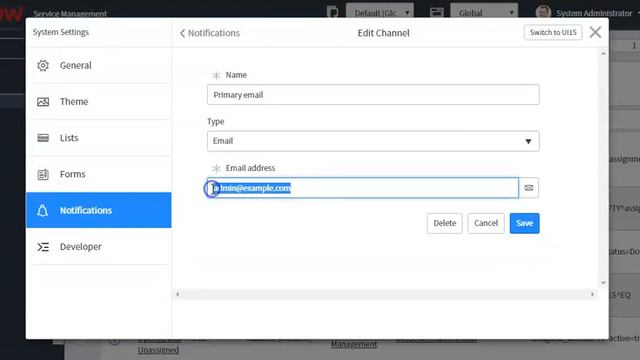Click the Developer indent icon
640x360 pixels.
(x=43, y=247)
